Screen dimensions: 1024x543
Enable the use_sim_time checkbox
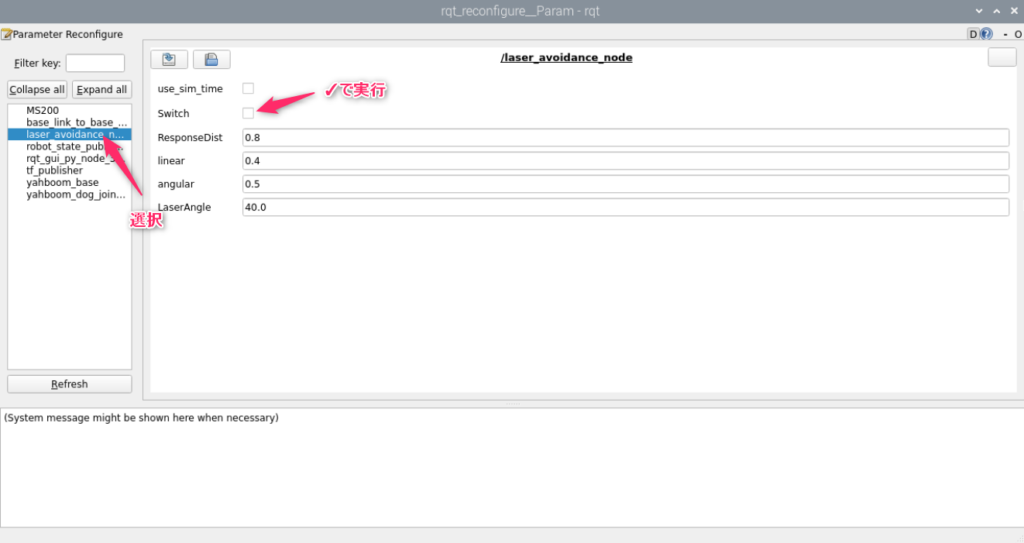click(248, 89)
